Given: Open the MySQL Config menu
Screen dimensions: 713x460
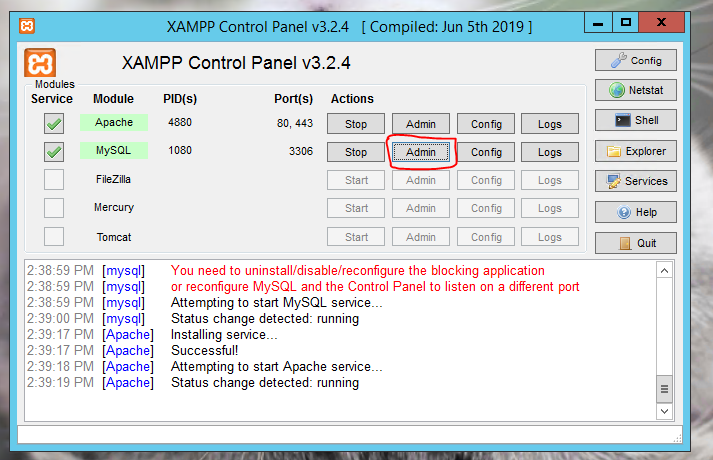Looking at the screenshot, I should coord(486,152).
